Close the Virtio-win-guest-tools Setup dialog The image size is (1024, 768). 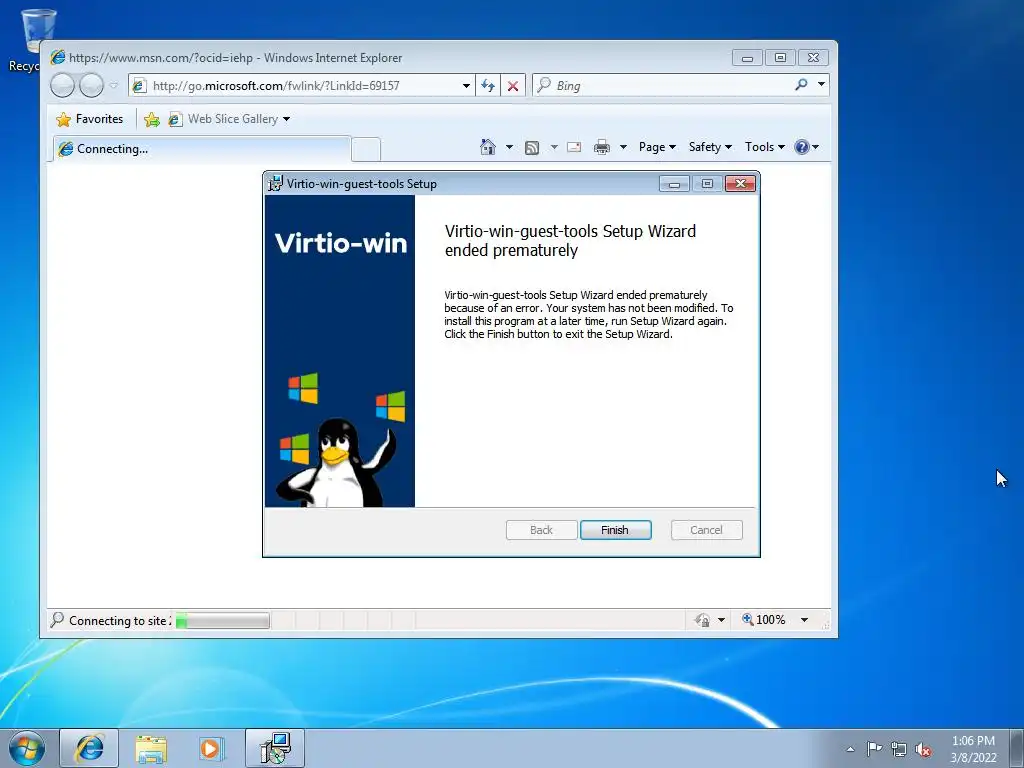[x=740, y=184]
